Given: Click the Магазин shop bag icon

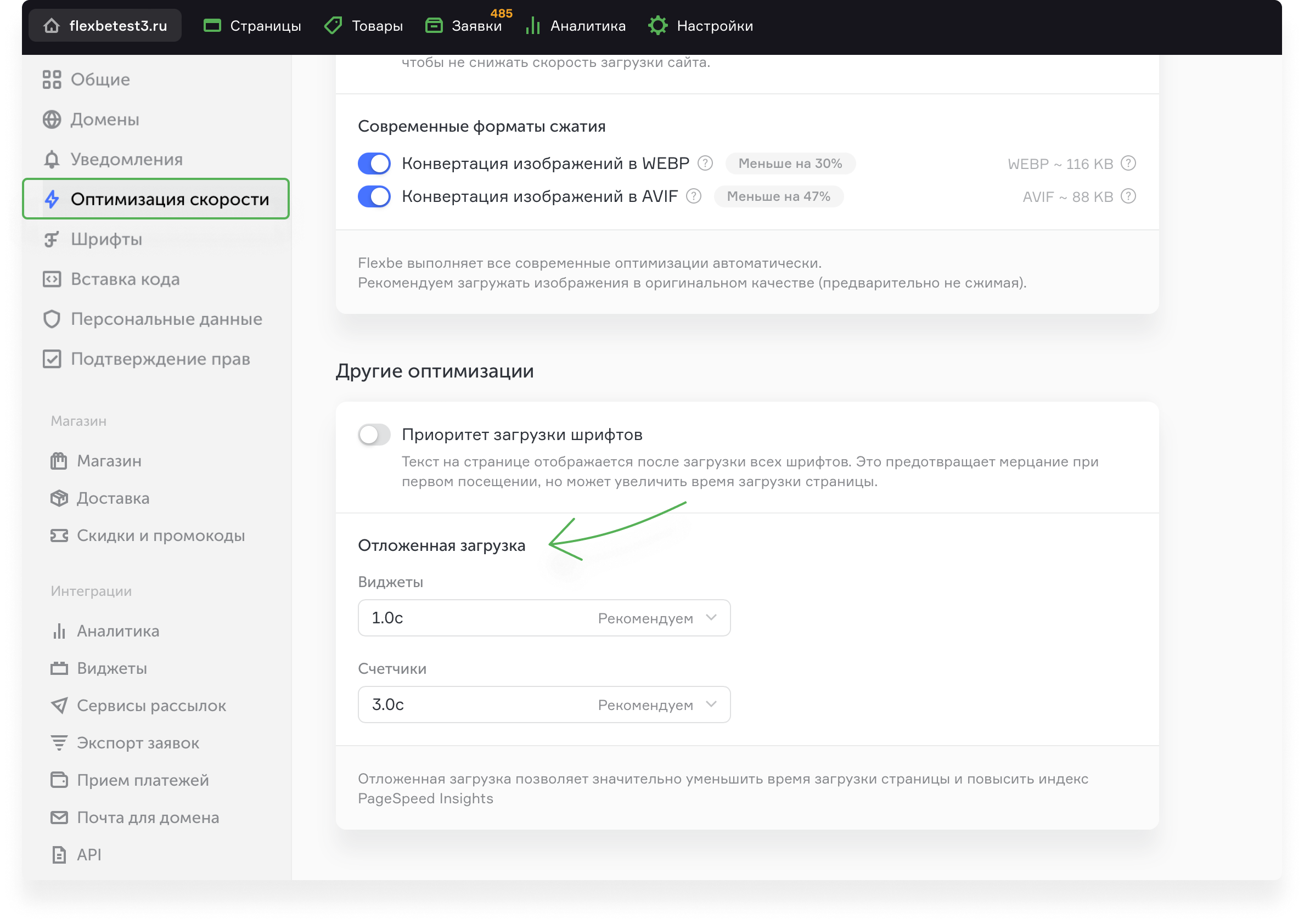Looking at the screenshot, I should point(59,461).
